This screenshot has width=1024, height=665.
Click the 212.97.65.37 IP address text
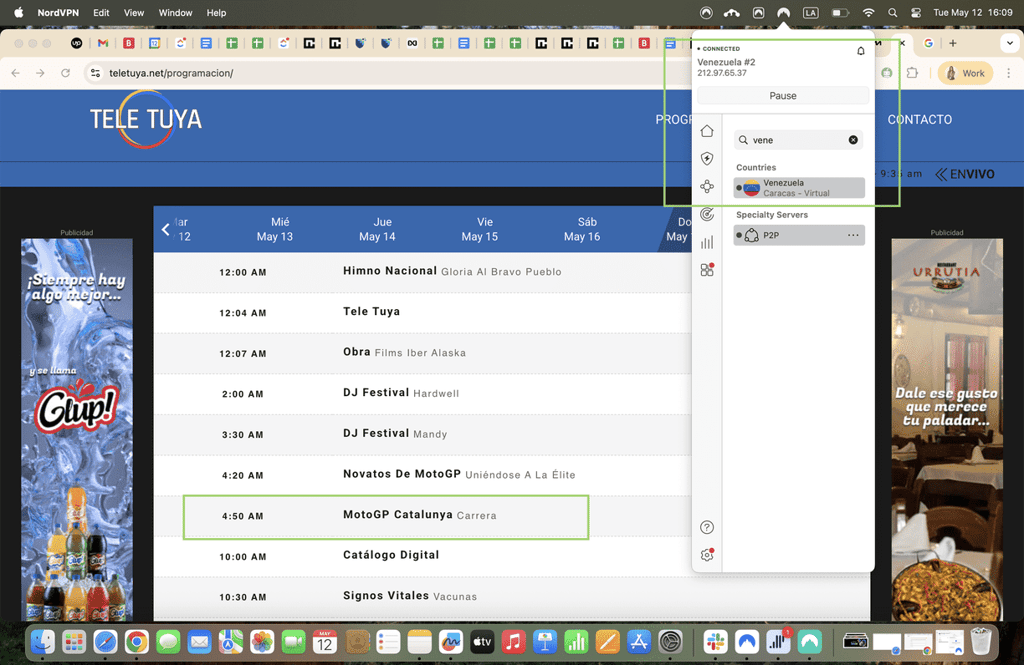(722, 73)
